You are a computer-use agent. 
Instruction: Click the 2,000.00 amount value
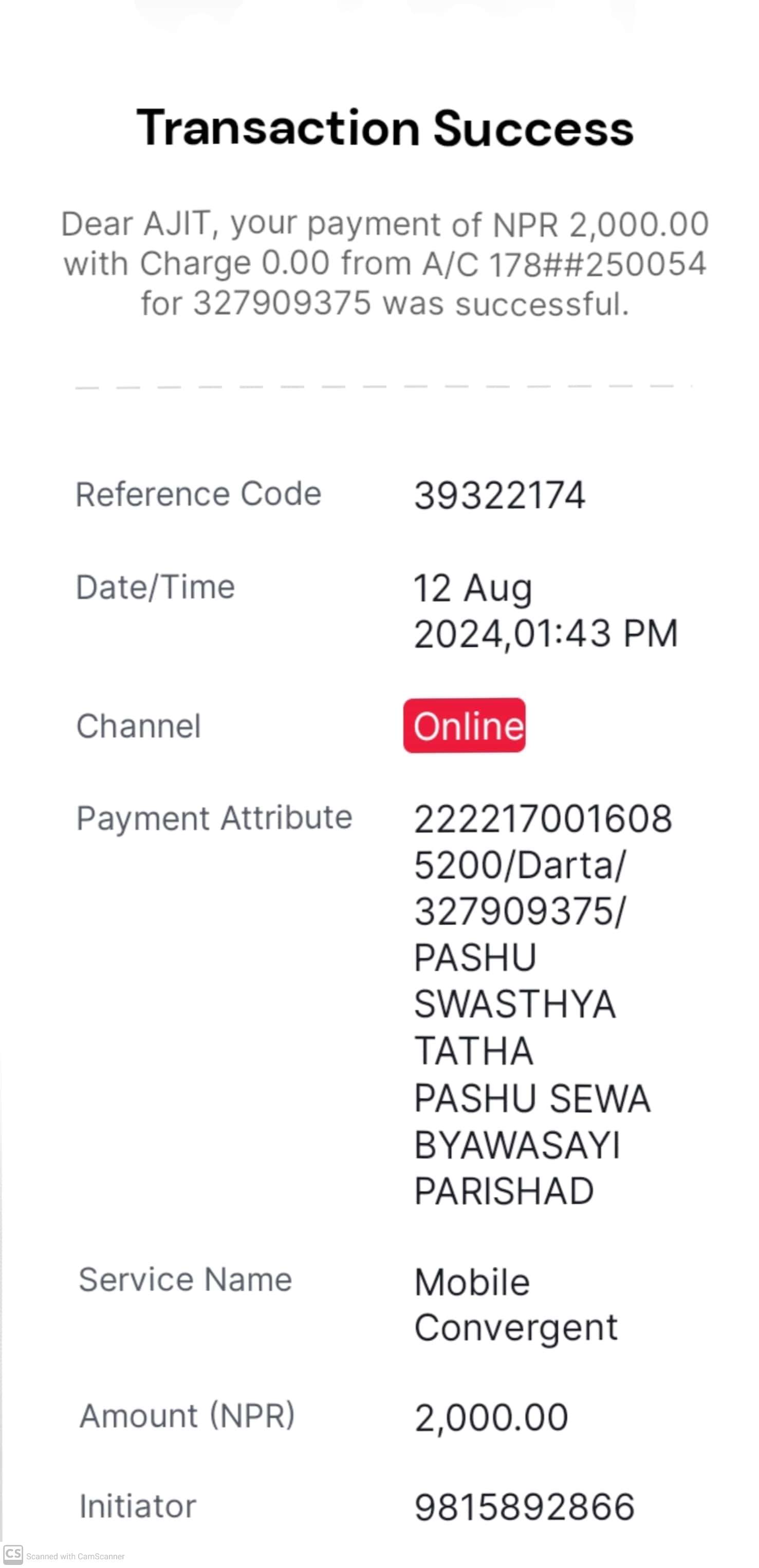[x=491, y=1417]
